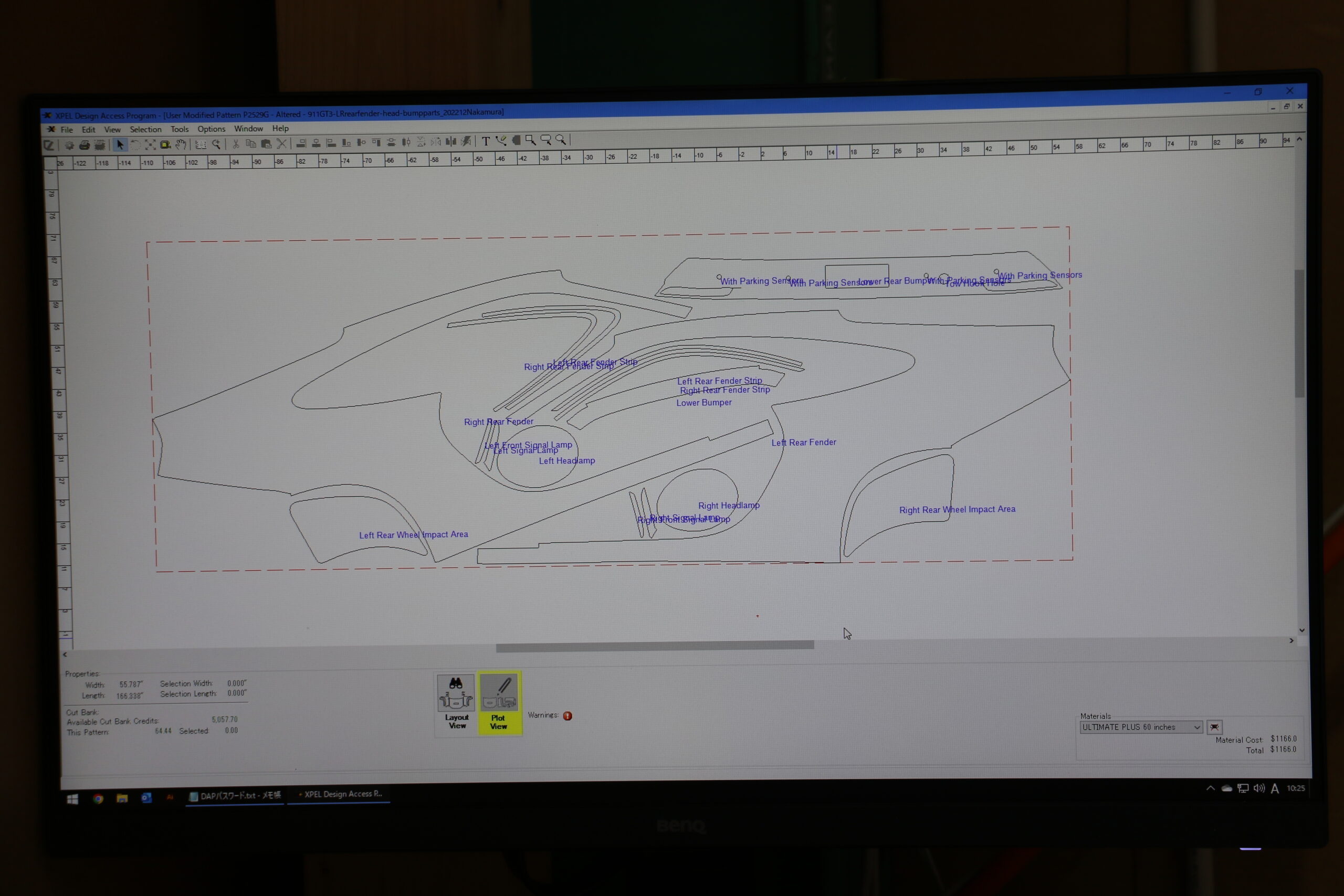This screenshot has width=1344, height=896.
Task: Click the scroll right arrow
Action: (1291, 640)
